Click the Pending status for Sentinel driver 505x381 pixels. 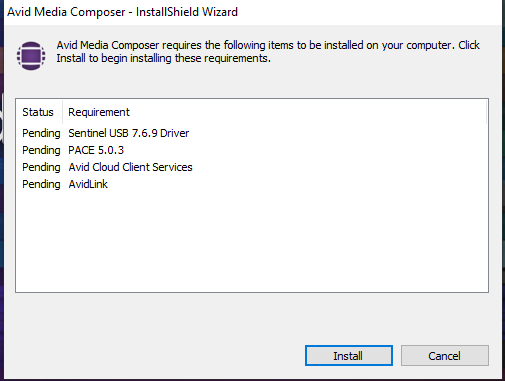(x=41, y=133)
